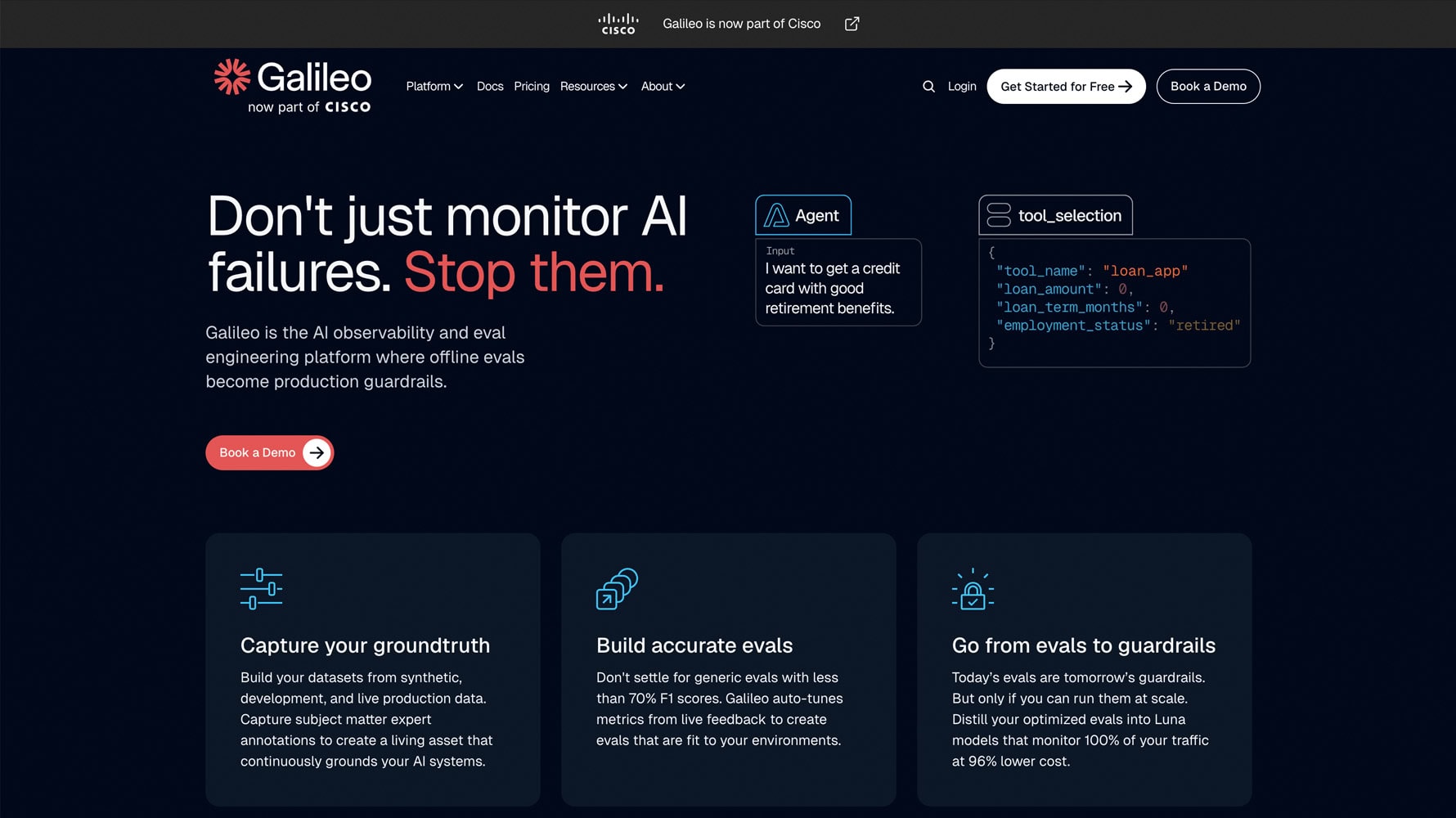The image size is (1456, 818).
Task: Click the arrow circle in red Book a Demo
Action: [317, 452]
